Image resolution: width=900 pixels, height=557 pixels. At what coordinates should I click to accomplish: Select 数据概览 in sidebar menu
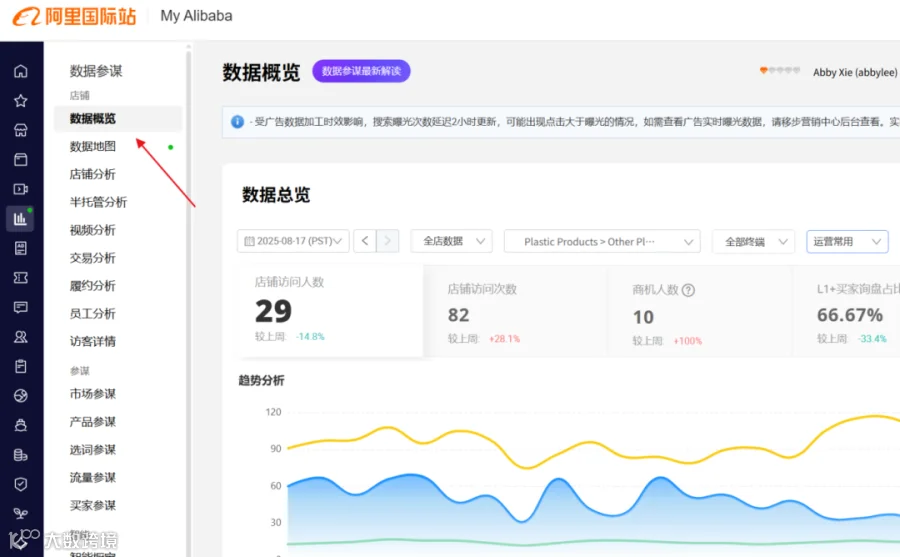[118, 119]
